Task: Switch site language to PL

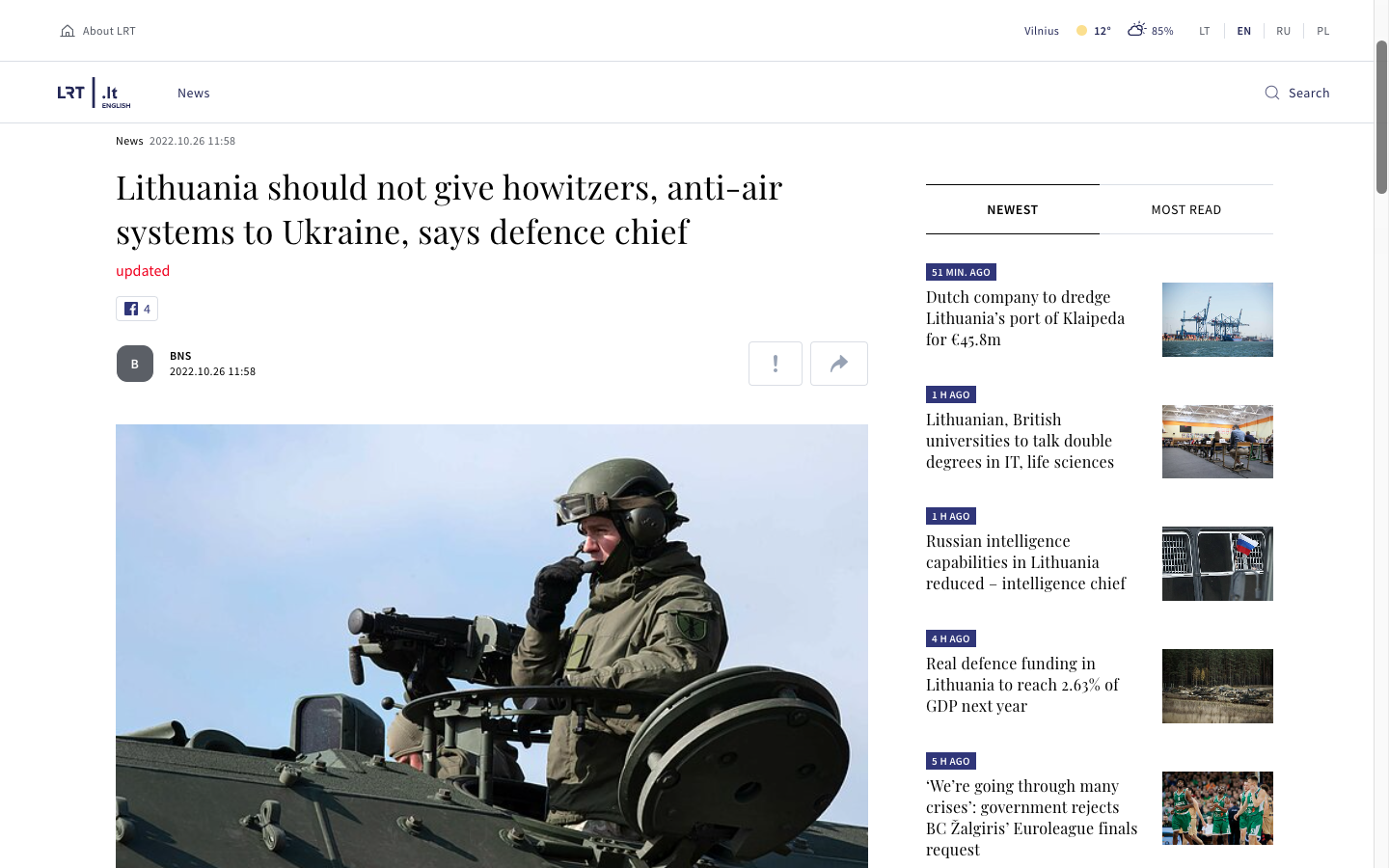Action: (1322, 31)
